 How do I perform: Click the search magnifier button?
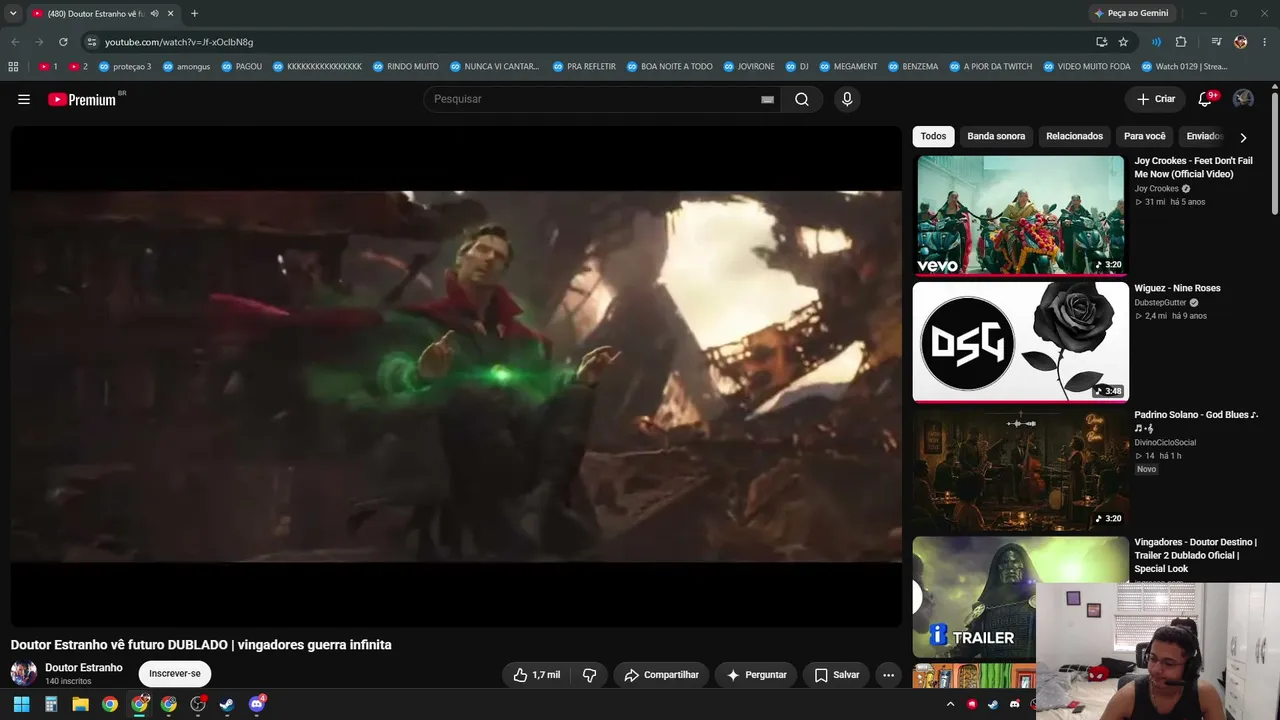[802, 99]
